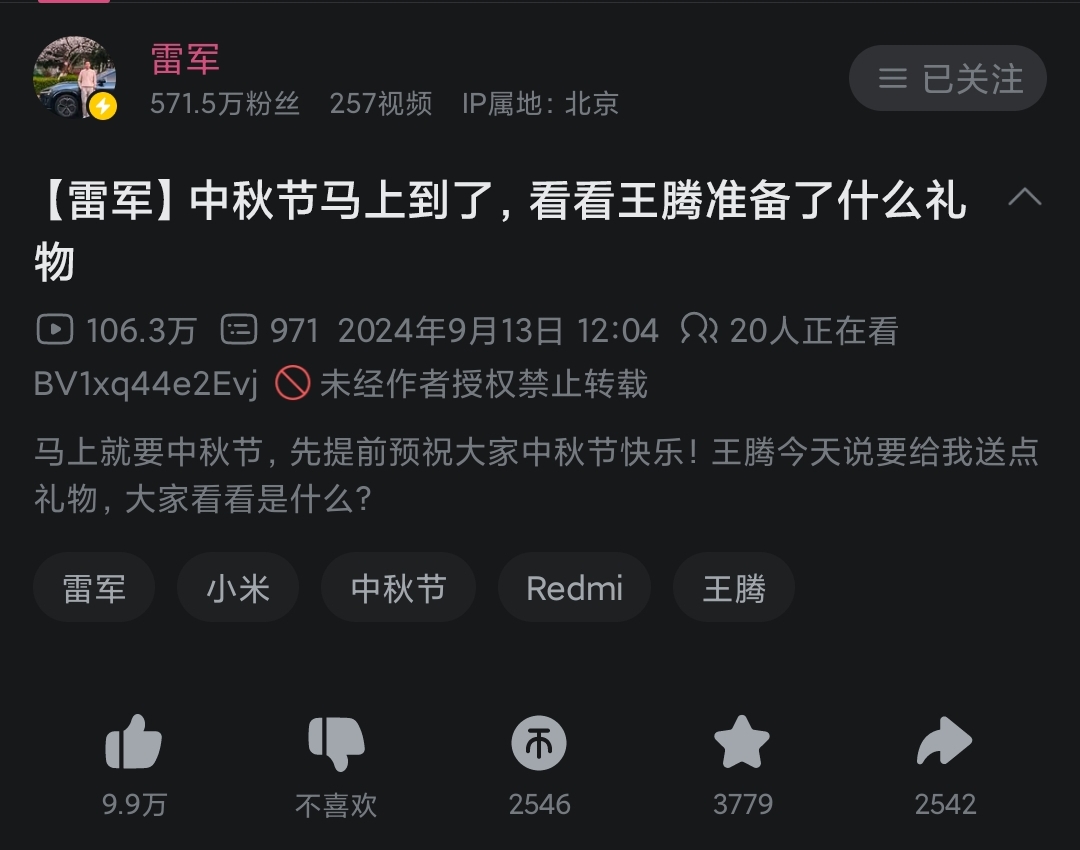Screen dimensions: 1080x850
Task: Collapse the video description chevron
Action: [1024, 198]
